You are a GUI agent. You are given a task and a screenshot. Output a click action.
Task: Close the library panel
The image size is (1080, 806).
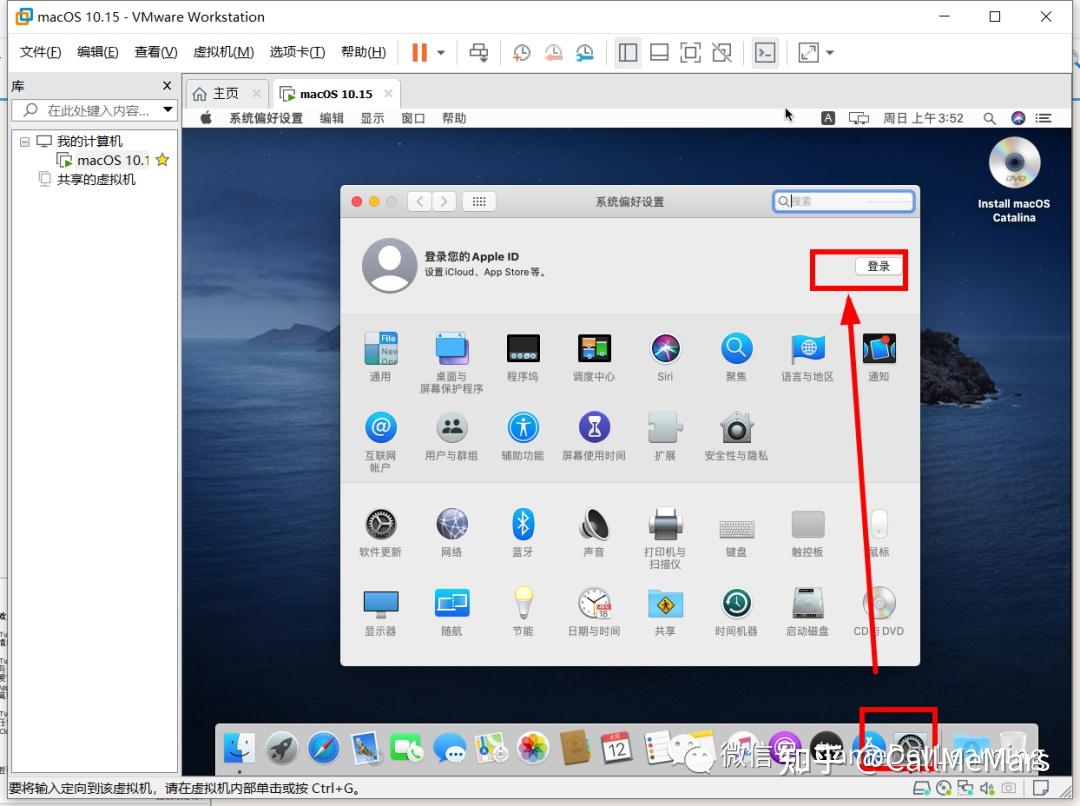pyautogui.click(x=167, y=85)
